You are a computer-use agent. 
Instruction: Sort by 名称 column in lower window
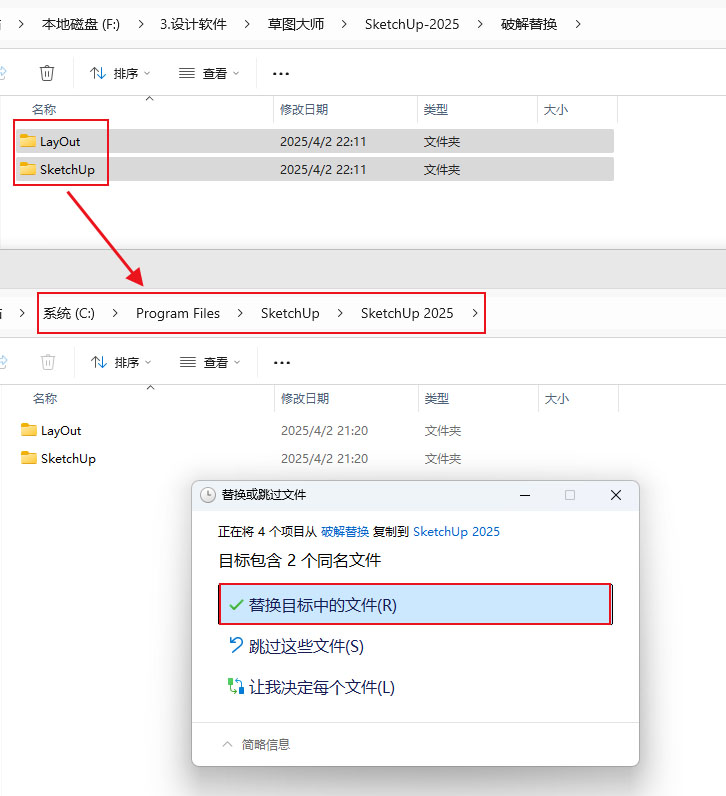click(x=45, y=399)
